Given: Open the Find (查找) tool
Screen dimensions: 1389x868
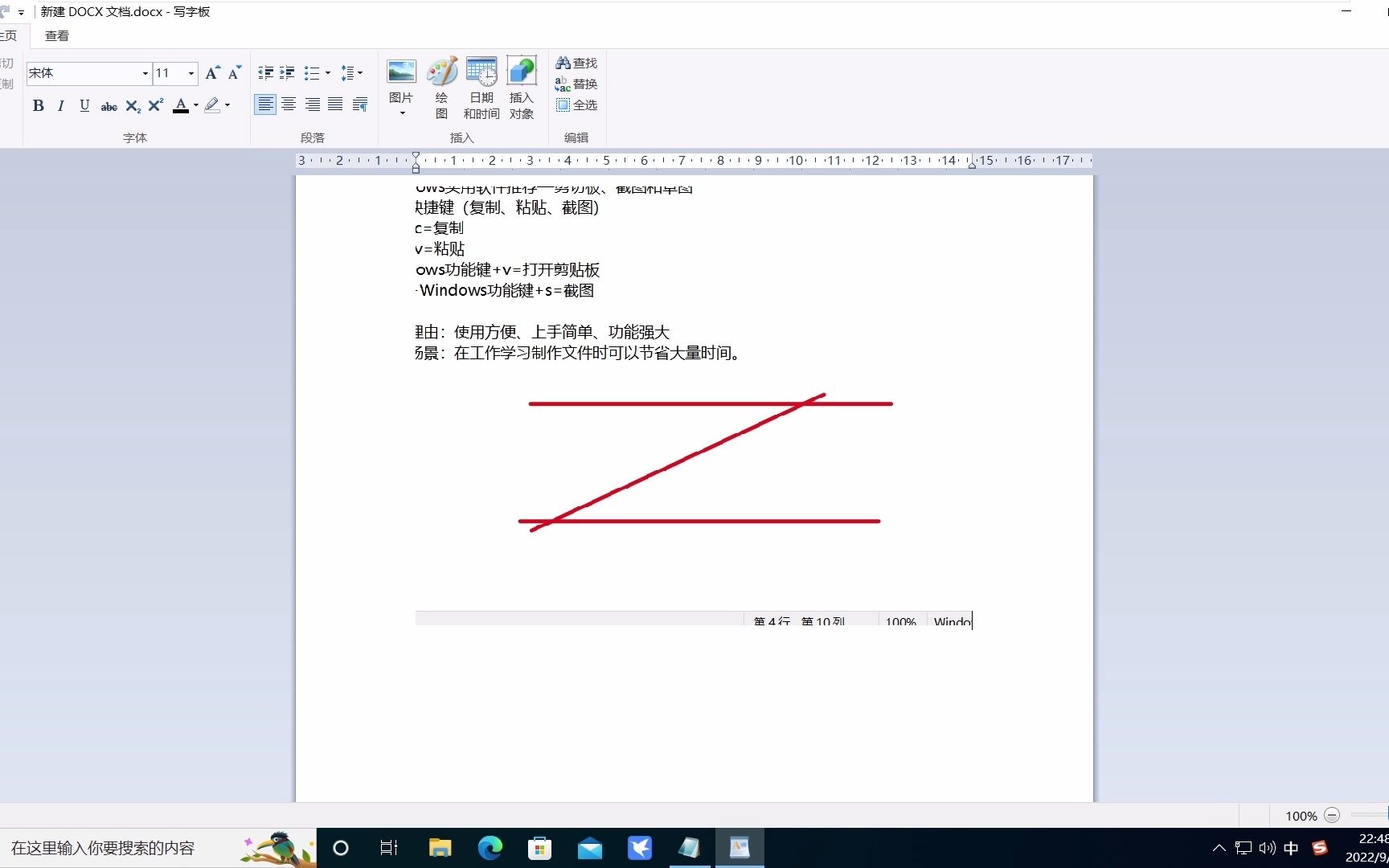Looking at the screenshot, I should [576, 62].
